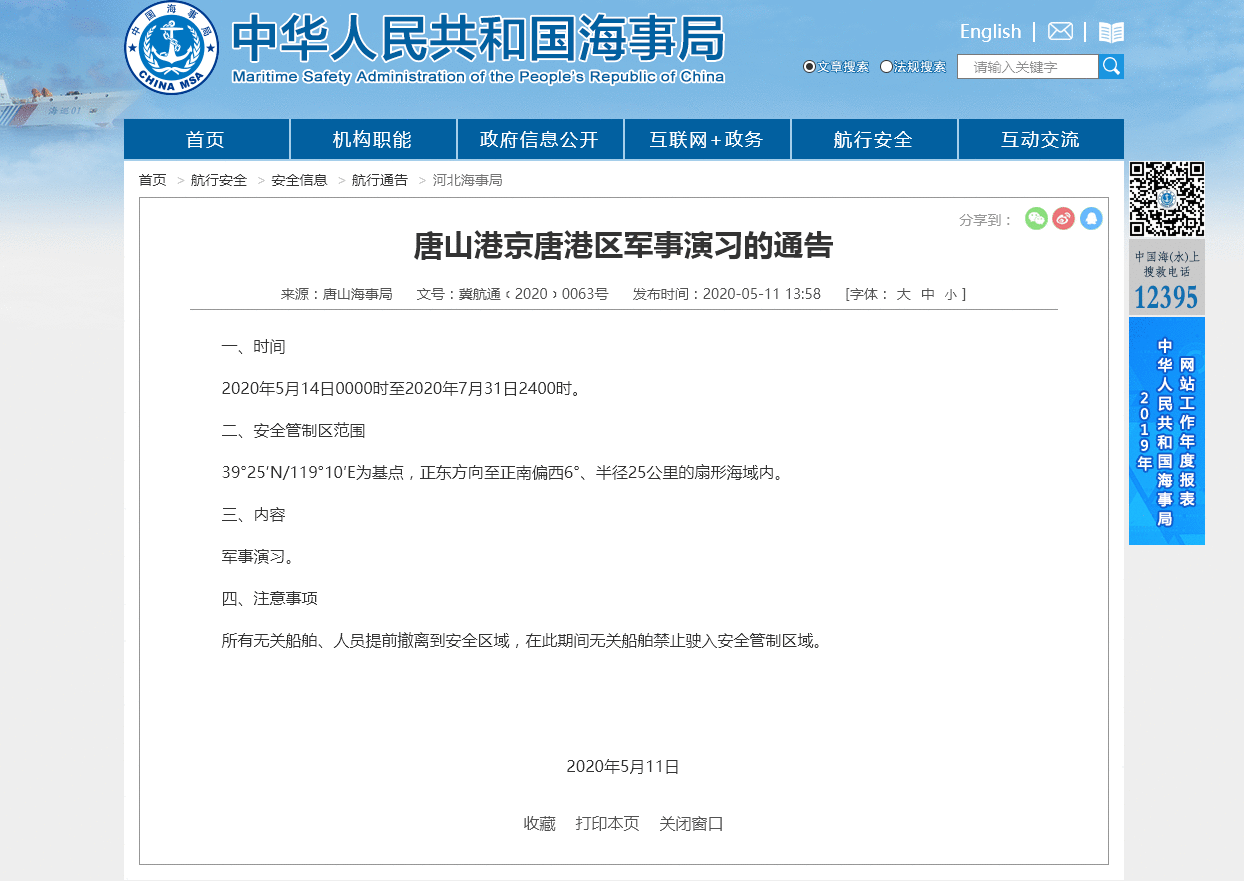Open the email contact icon

[x=1059, y=31]
